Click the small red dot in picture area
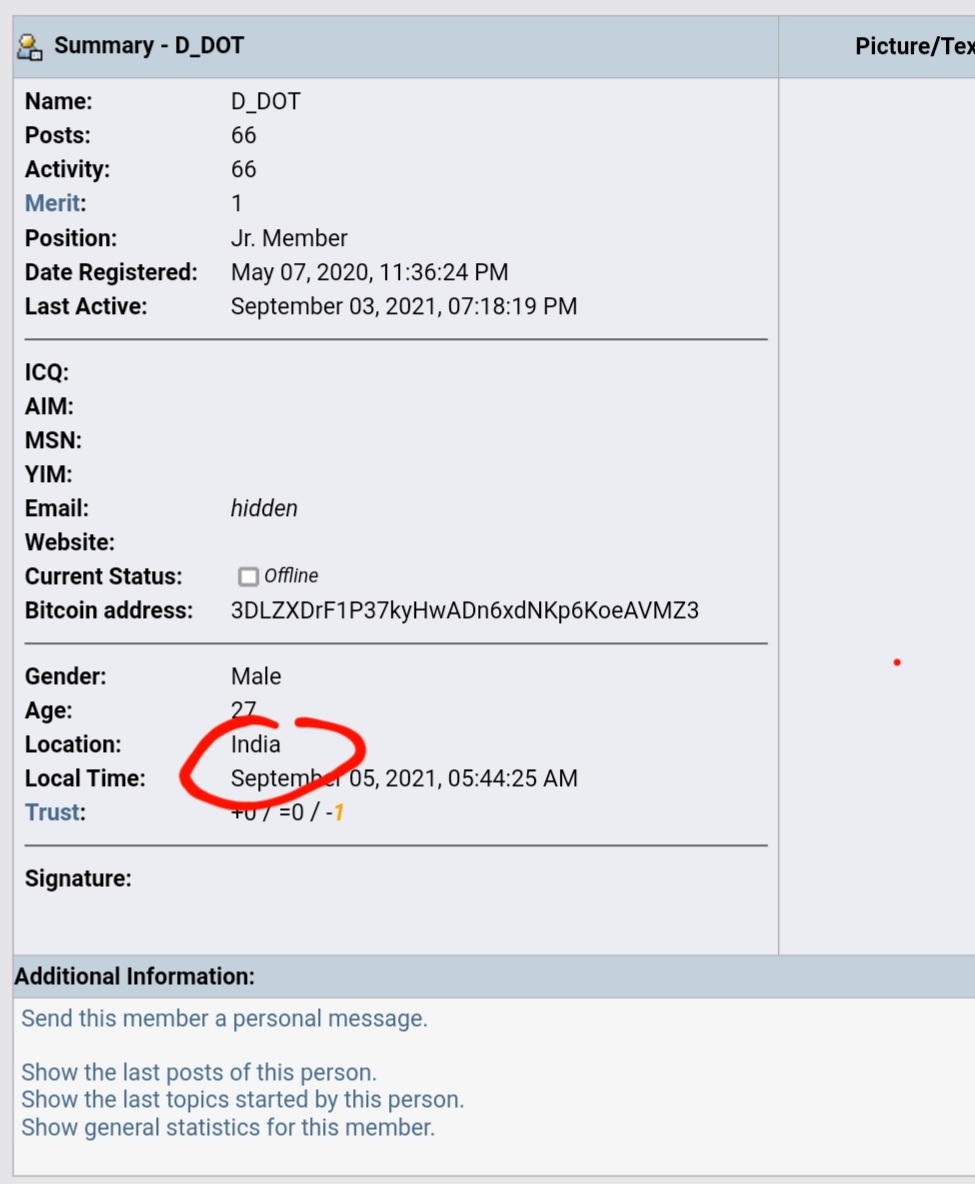The width and height of the screenshot is (975, 1184). 896,662
